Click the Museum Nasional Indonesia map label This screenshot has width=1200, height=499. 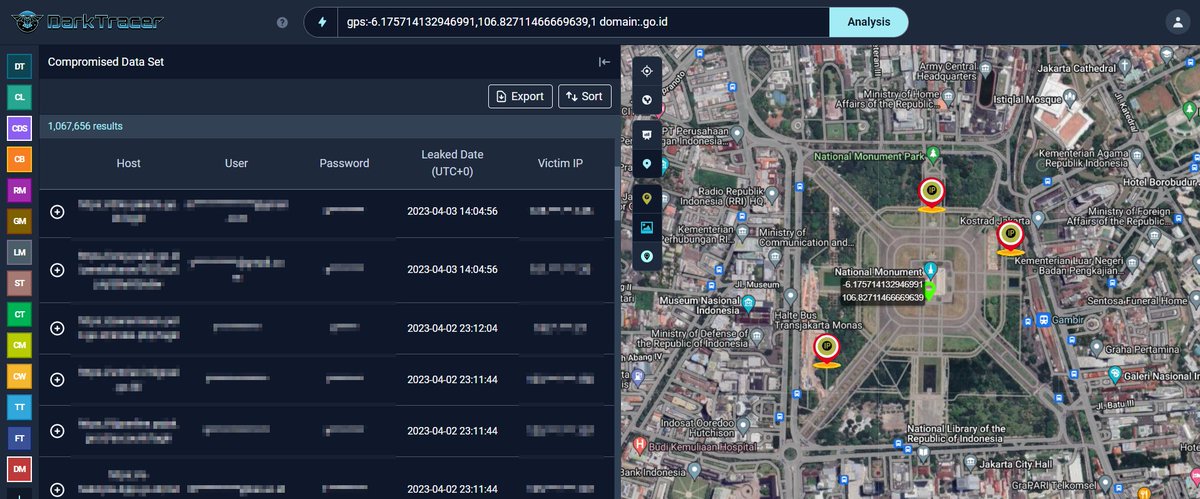(x=694, y=305)
